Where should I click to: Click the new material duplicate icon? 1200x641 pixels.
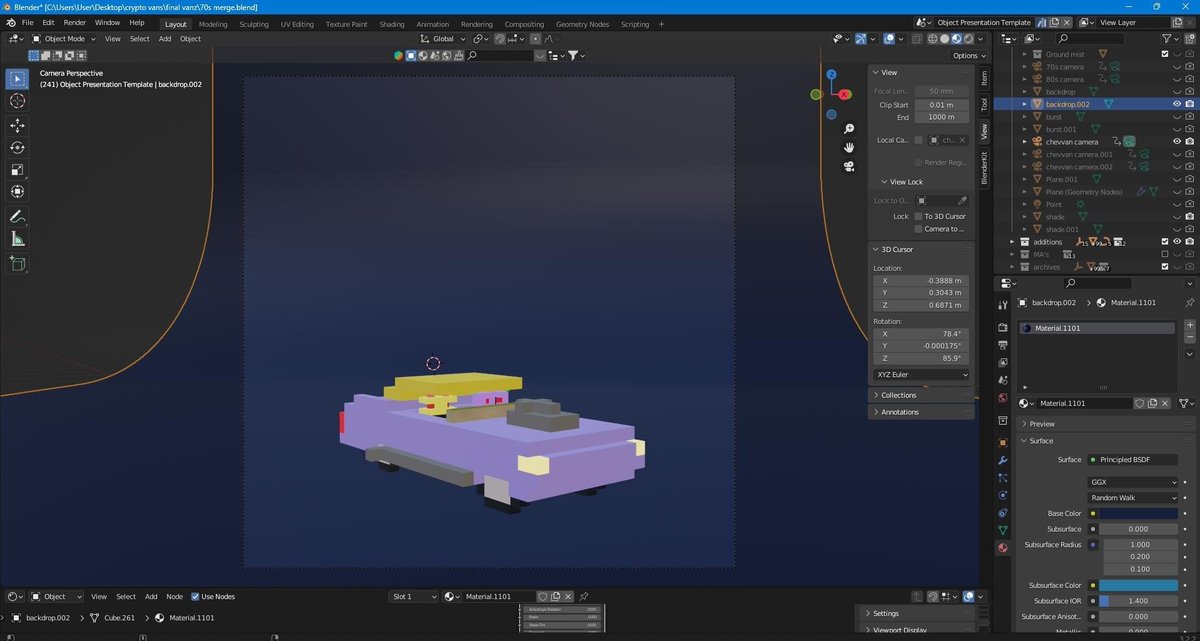(1152, 403)
